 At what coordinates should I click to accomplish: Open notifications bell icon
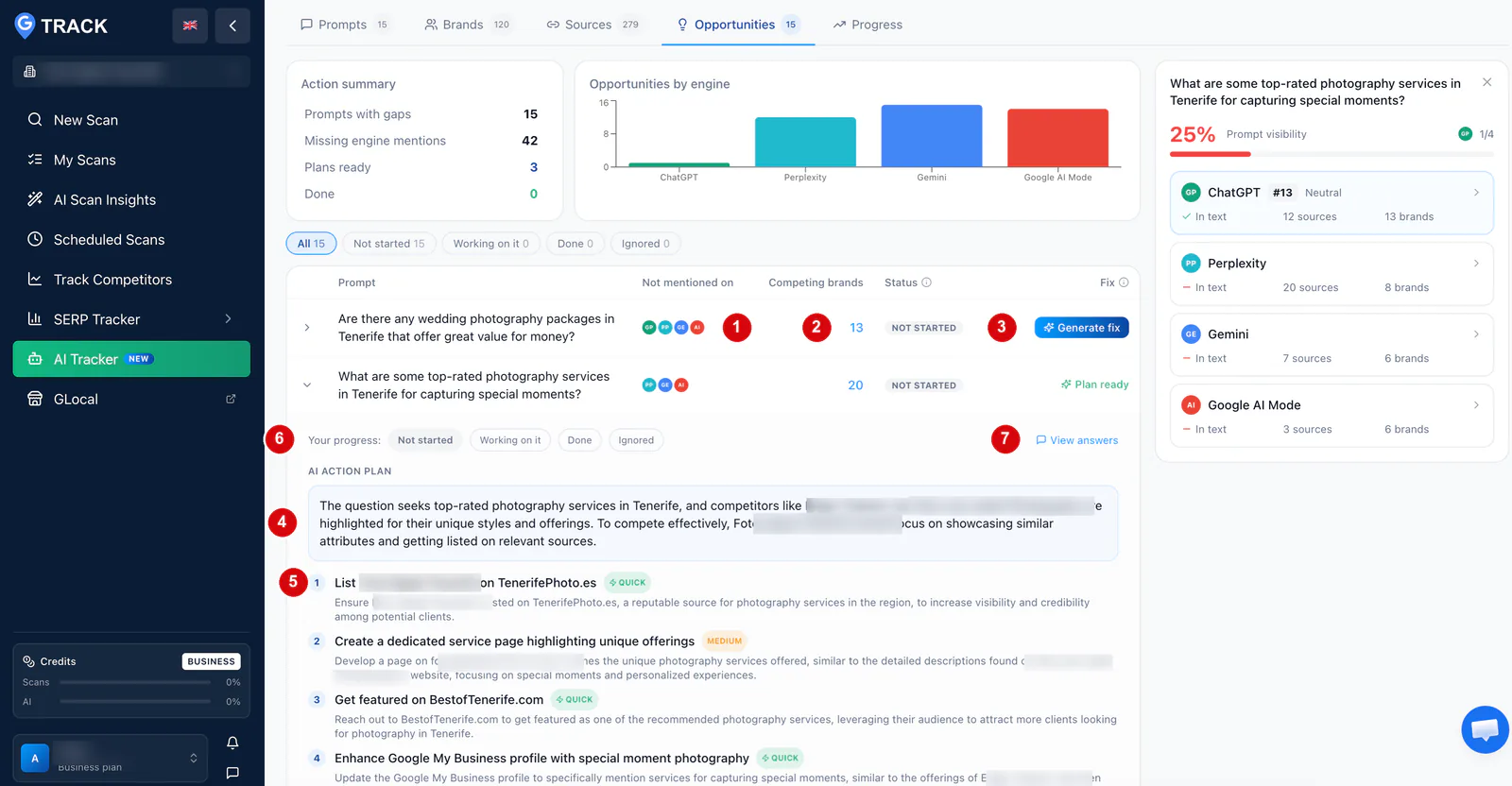click(x=232, y=743)
